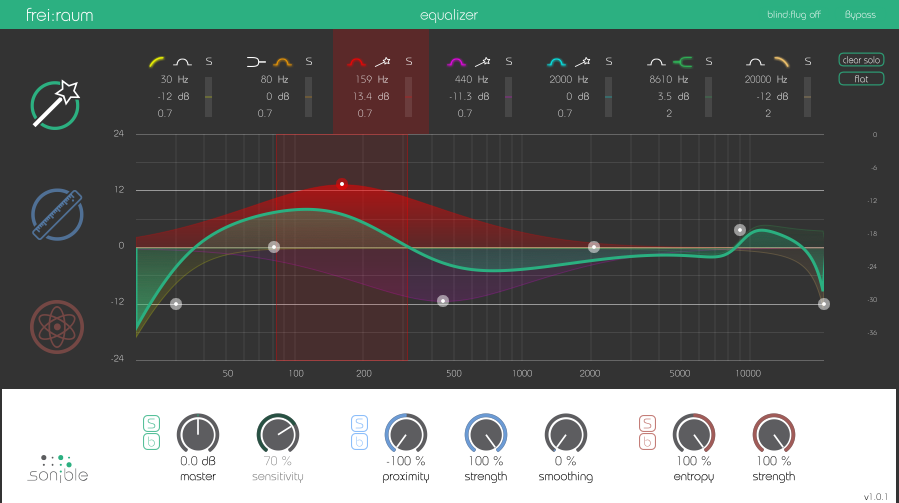Solo the 440 Hz band
899x503 pixels.
point(509,61)
